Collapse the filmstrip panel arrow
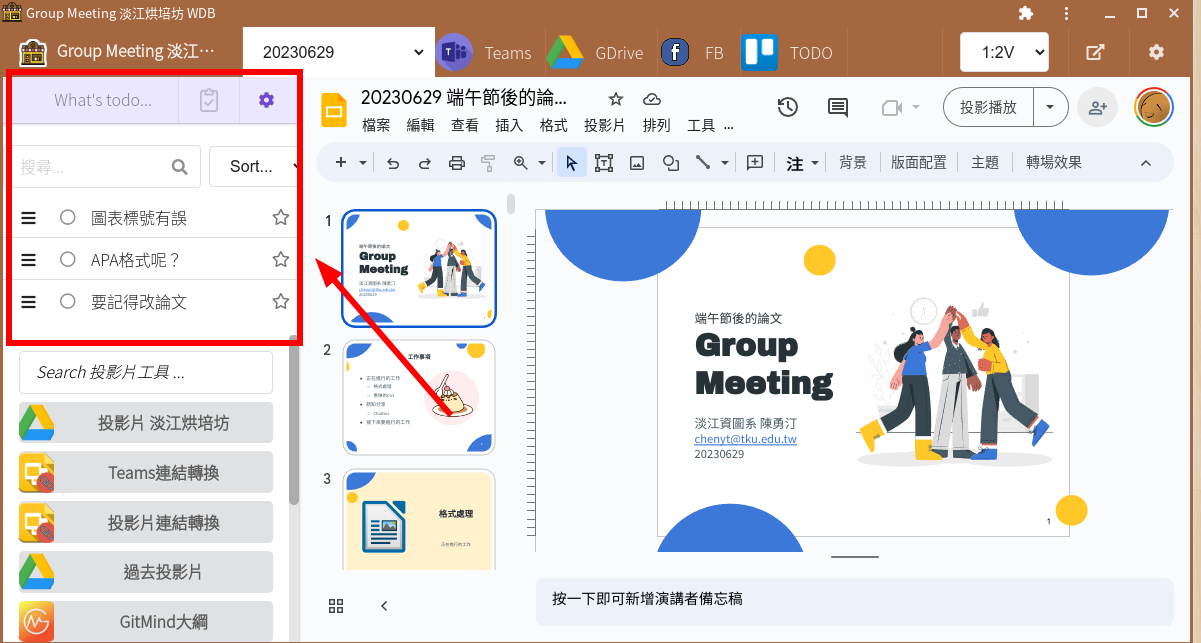Image resolution: width=1201 pixels, height=643 pixels. point(384,606)
